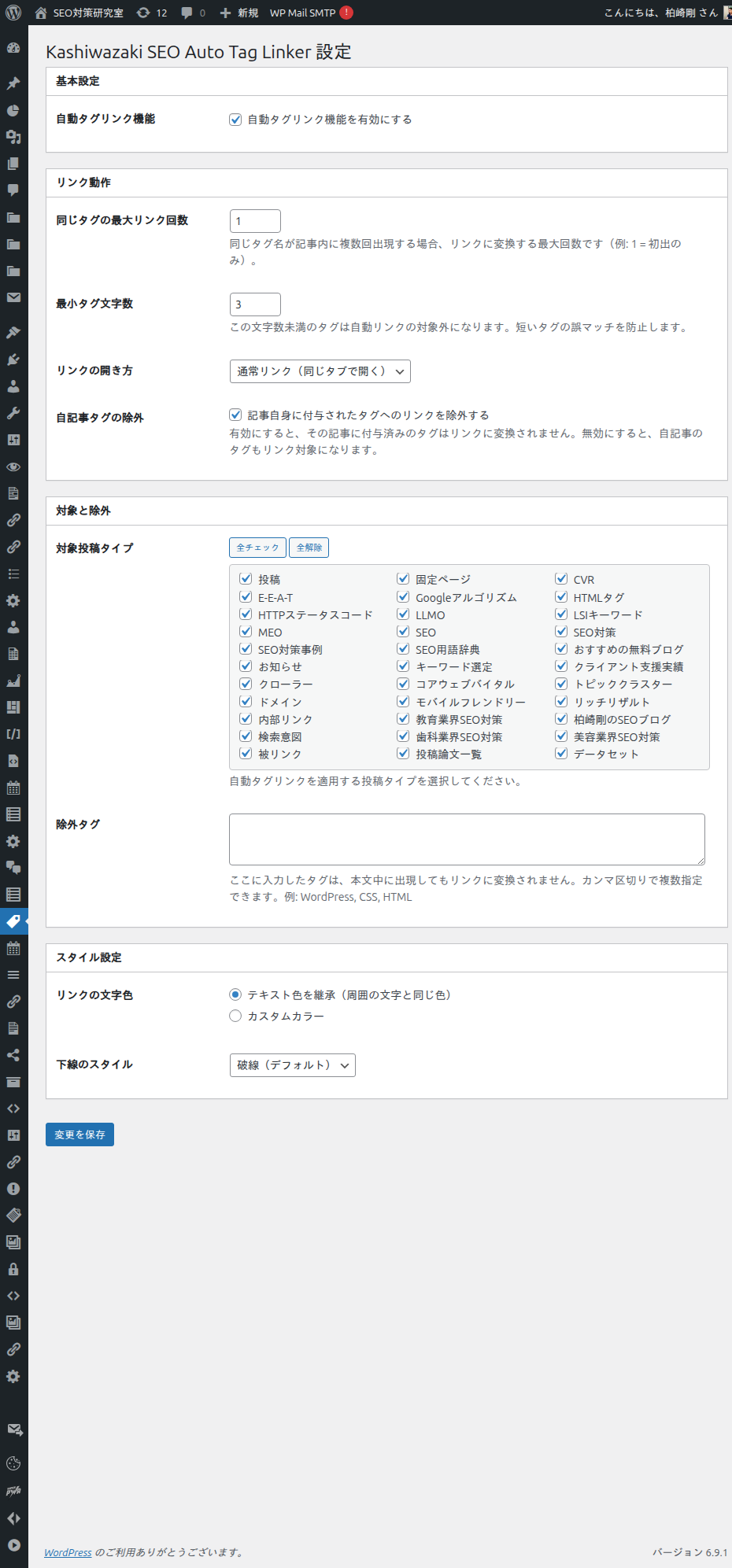Open the bulleted list icon in sidebar
The height and width of the screenshot is (1568, 732).
(13, 574)
